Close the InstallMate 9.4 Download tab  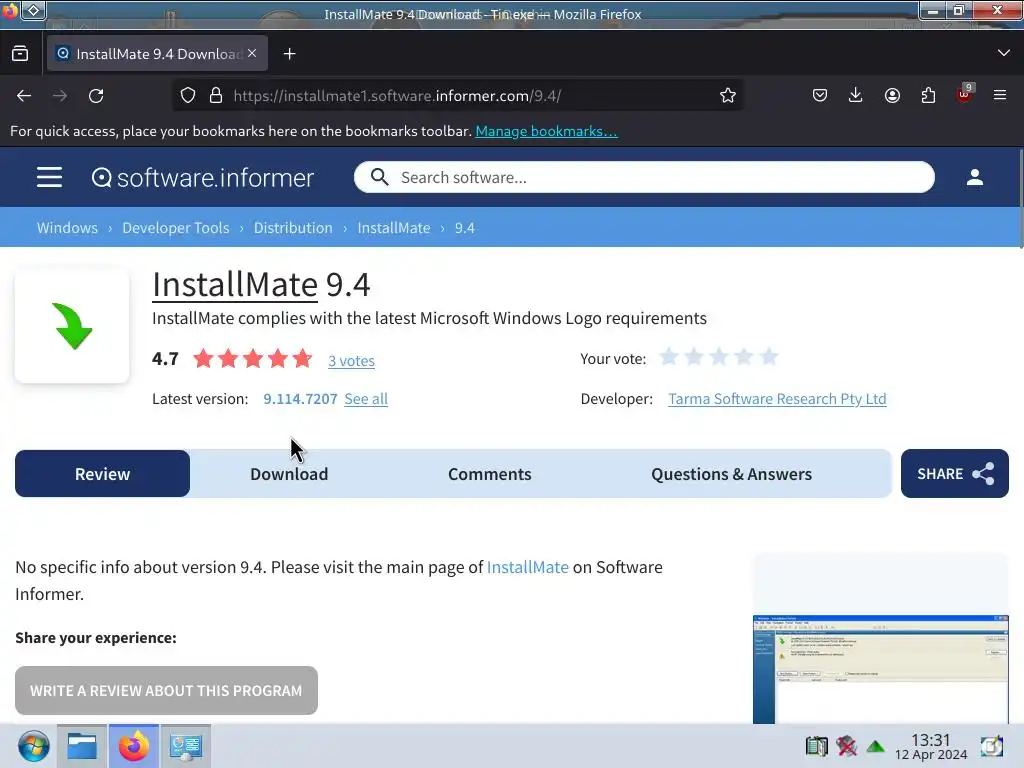(x=252, y=53)
